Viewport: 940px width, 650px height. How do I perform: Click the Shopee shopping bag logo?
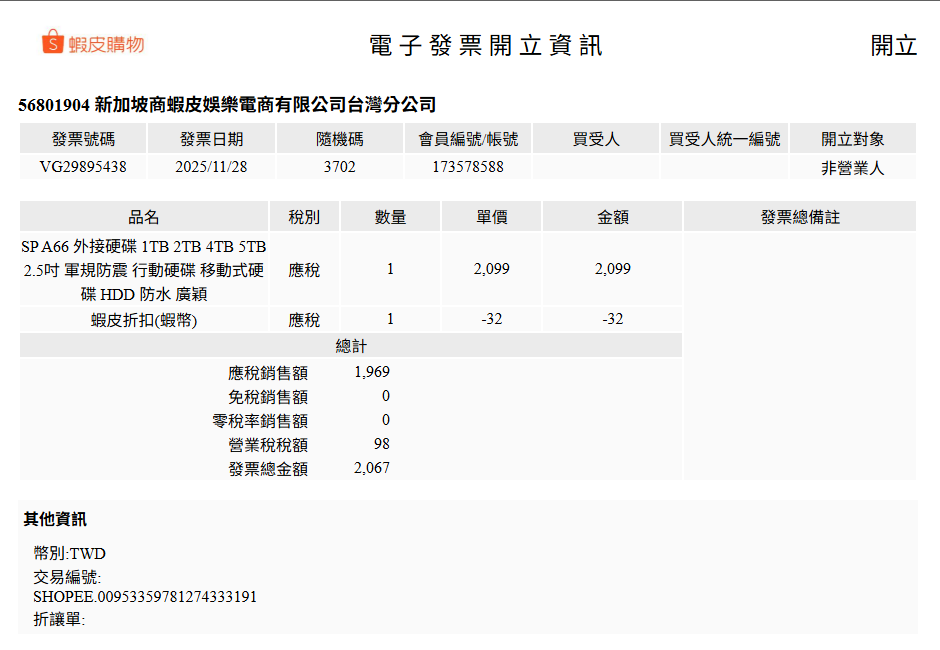click(x=53, y=43)
